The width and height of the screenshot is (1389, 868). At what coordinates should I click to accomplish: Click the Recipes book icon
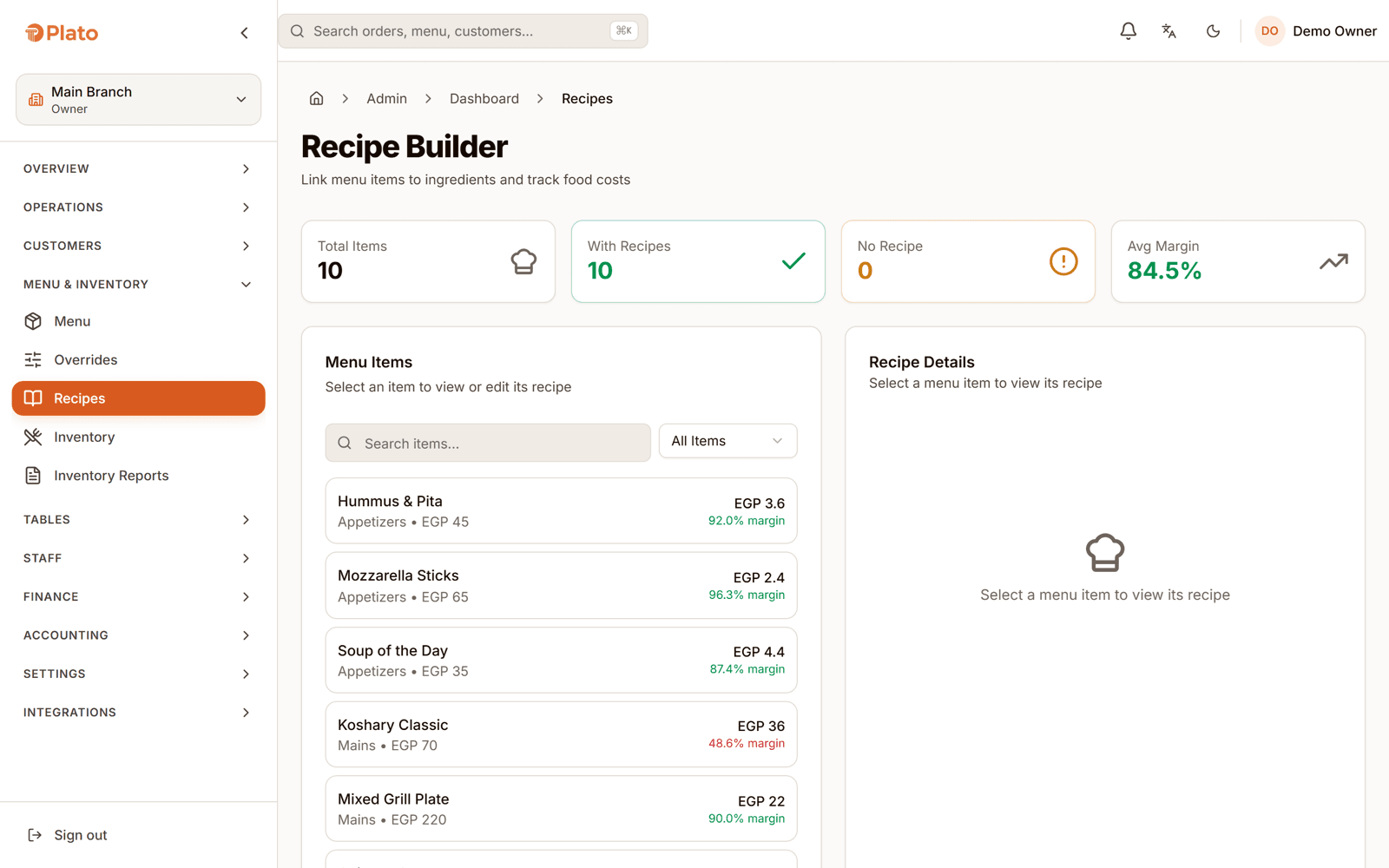[33, 398]
